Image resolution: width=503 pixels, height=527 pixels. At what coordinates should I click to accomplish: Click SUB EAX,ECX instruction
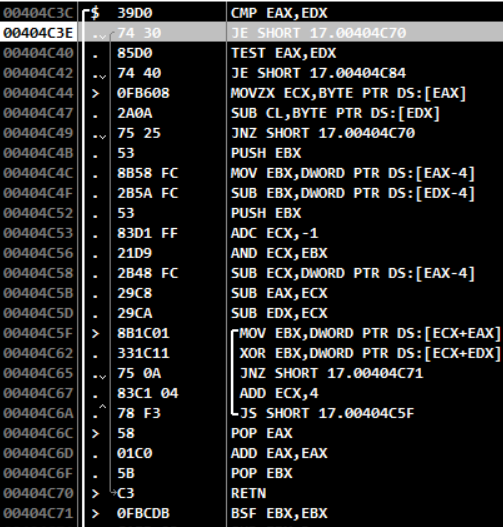(279, 293)
